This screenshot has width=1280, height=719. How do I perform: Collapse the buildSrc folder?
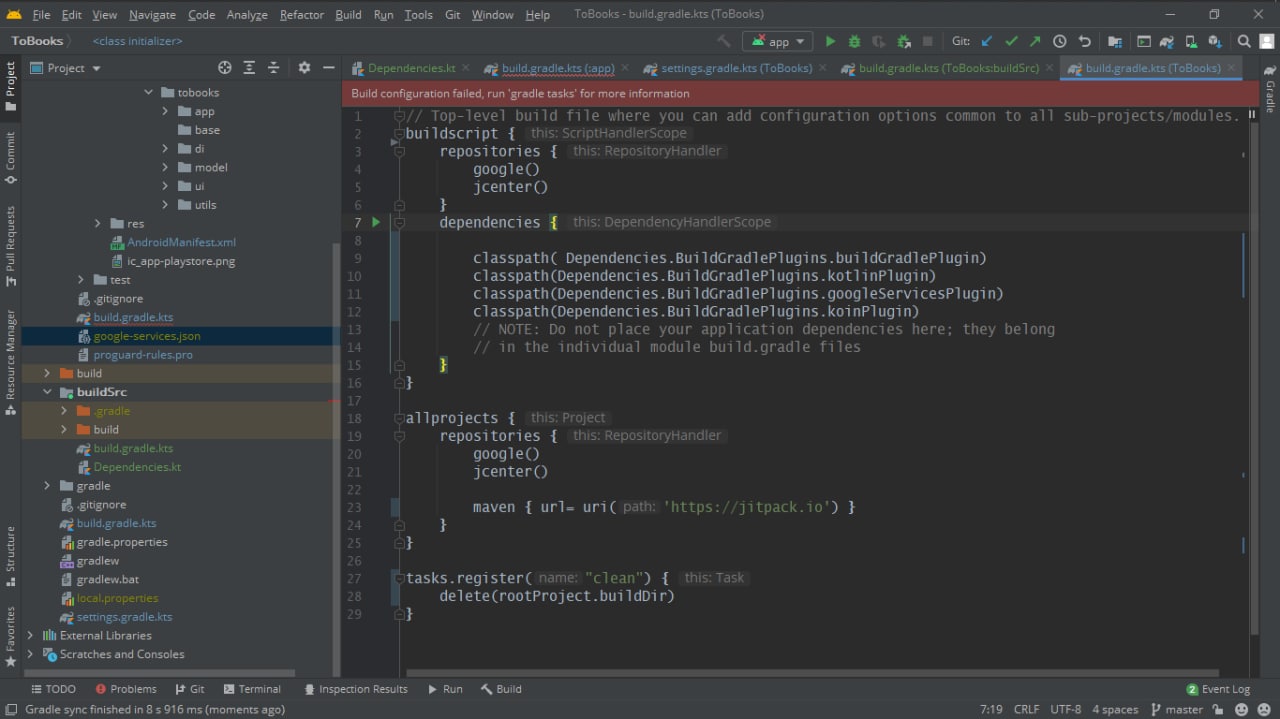click(48, 392)
